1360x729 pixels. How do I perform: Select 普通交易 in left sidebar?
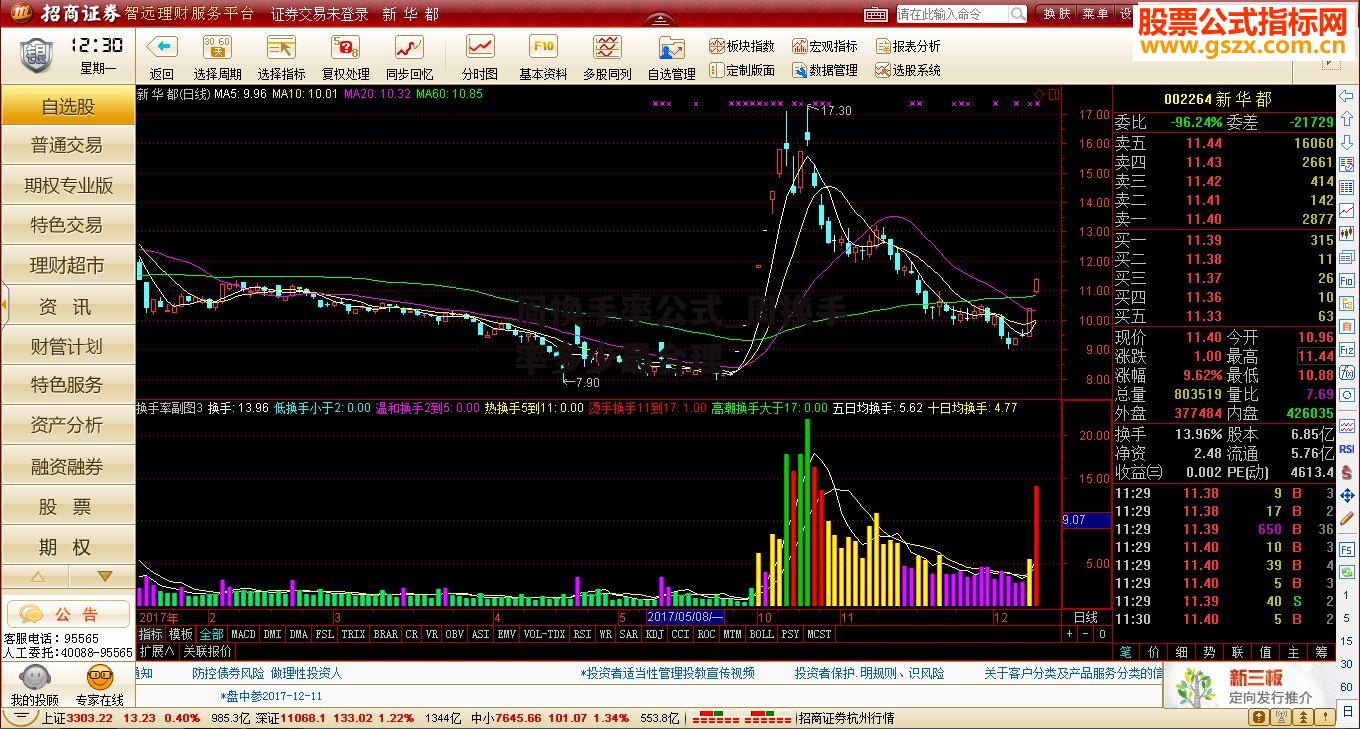[x=68, y=145]
